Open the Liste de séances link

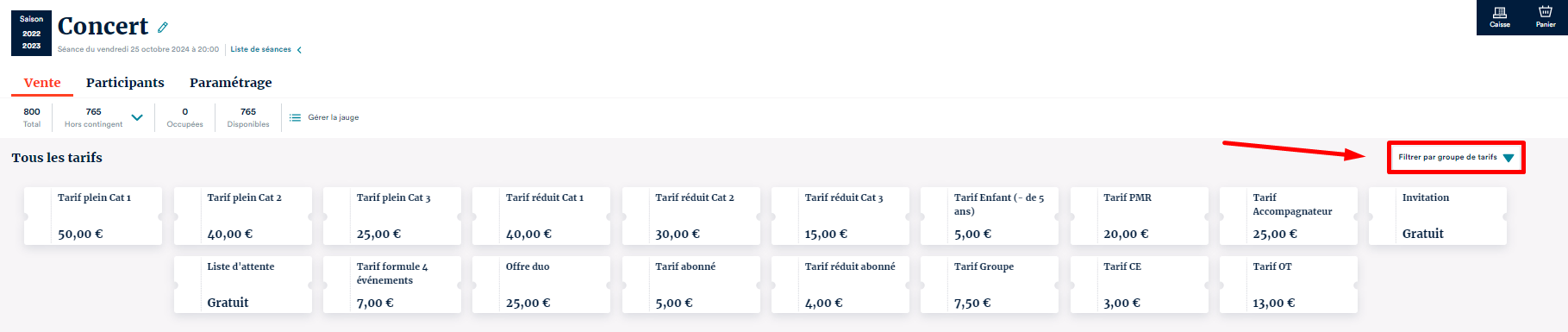pyautogui.click(x=260, y=50)
